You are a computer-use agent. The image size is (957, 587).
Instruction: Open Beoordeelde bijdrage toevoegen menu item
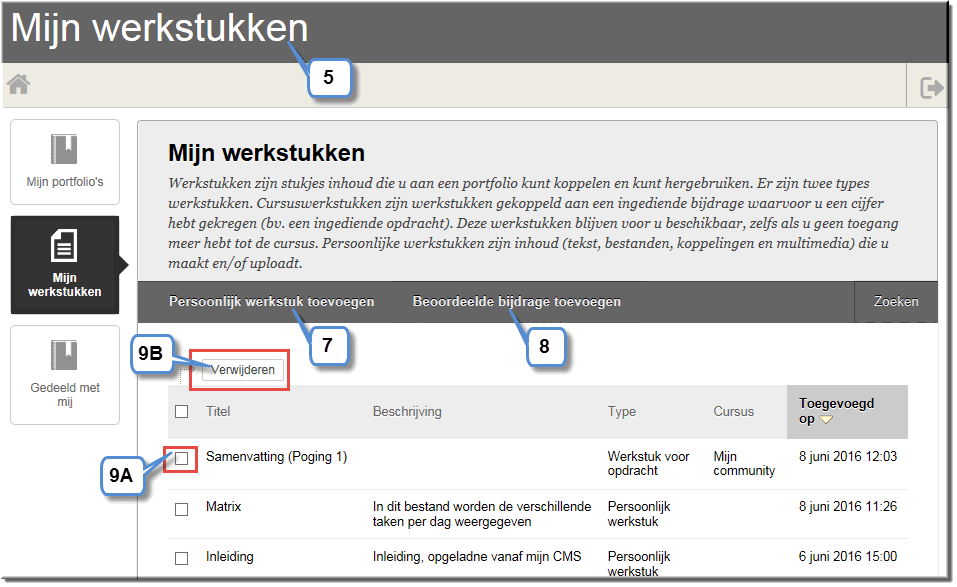point(516,301)
